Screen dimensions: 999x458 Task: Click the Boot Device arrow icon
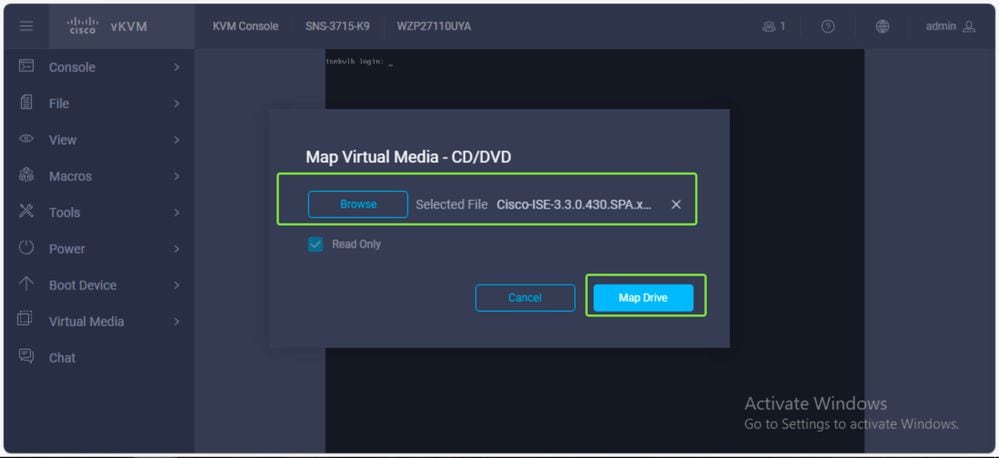coord(26,283)
